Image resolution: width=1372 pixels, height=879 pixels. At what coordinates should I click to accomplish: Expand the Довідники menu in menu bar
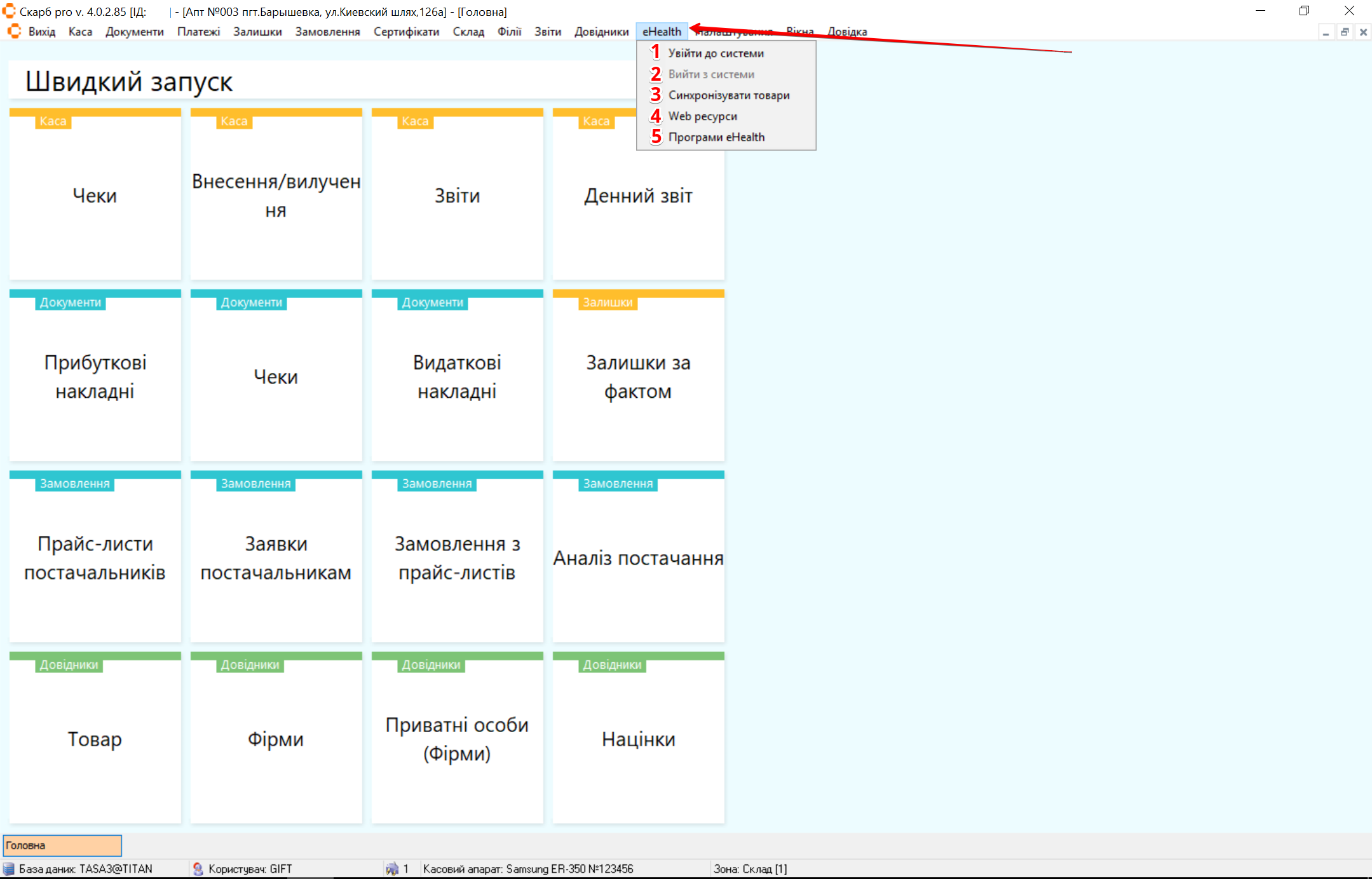[601, 32]
